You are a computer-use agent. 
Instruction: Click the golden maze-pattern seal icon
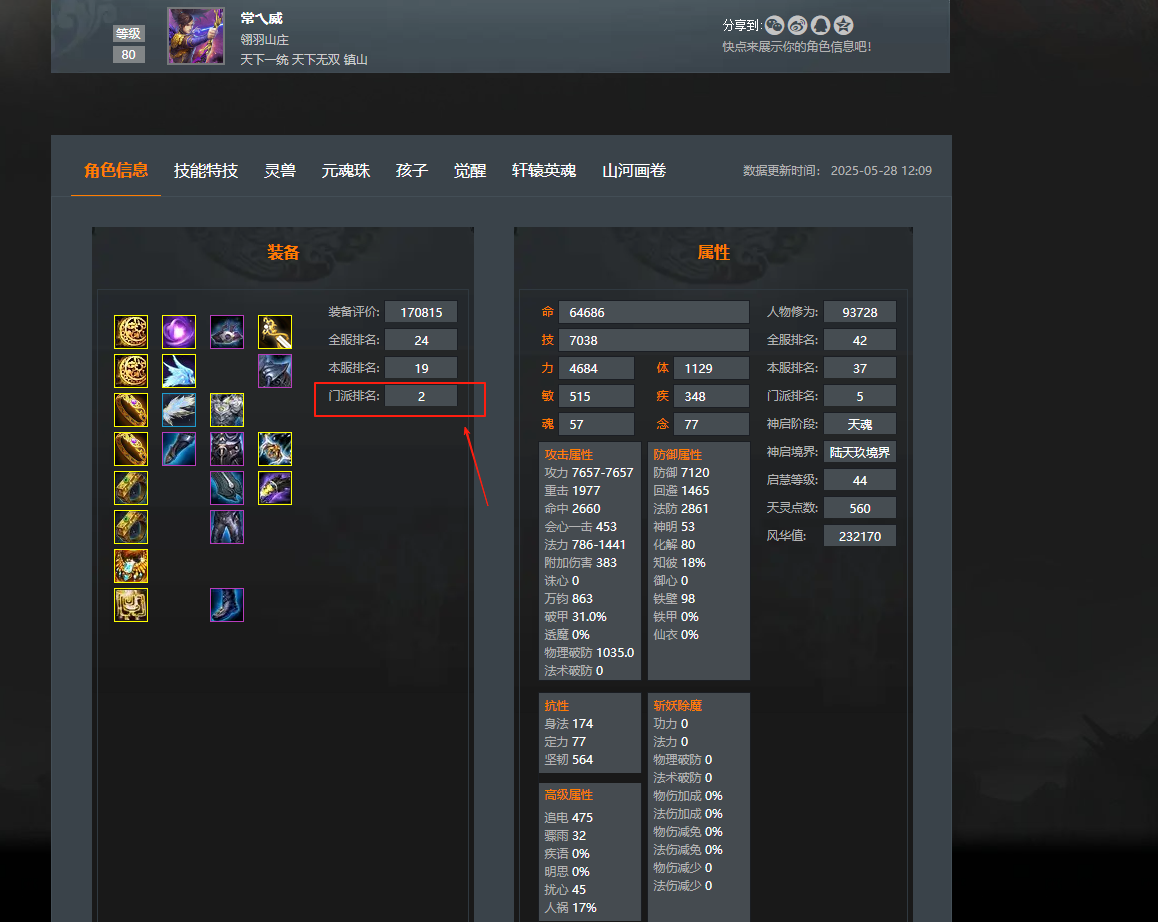pyautogui.click(x=131, y=605)
